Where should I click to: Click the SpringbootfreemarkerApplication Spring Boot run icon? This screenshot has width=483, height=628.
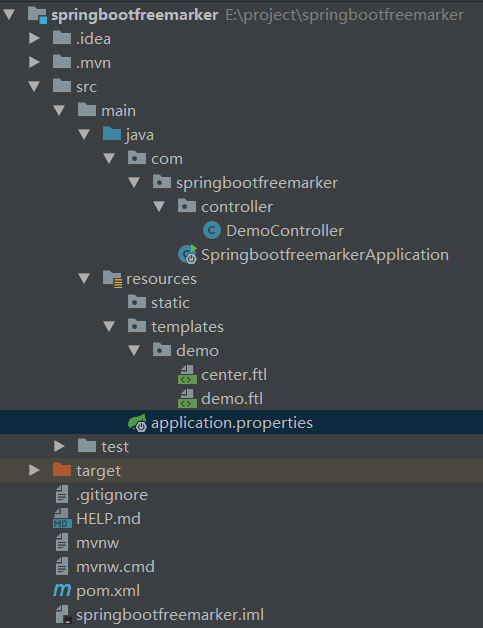pyautogui.click(x=187, y=254)
